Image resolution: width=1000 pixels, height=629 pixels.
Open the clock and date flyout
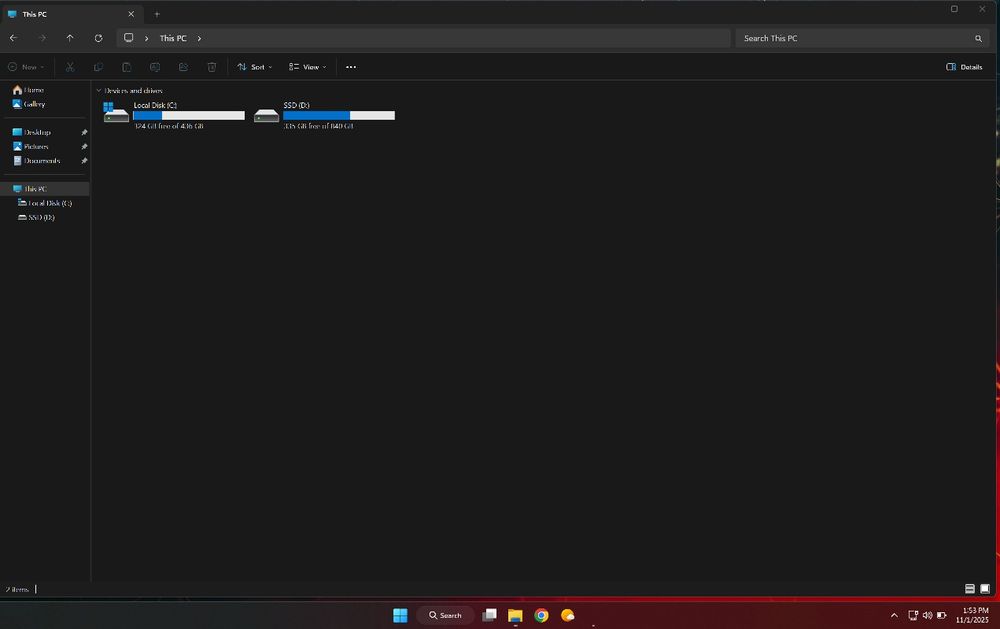tap(972, 615)
